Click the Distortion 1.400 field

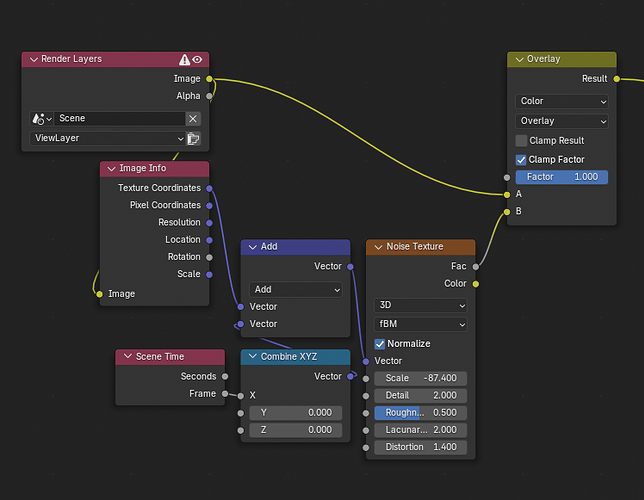(x=421, y=447)
